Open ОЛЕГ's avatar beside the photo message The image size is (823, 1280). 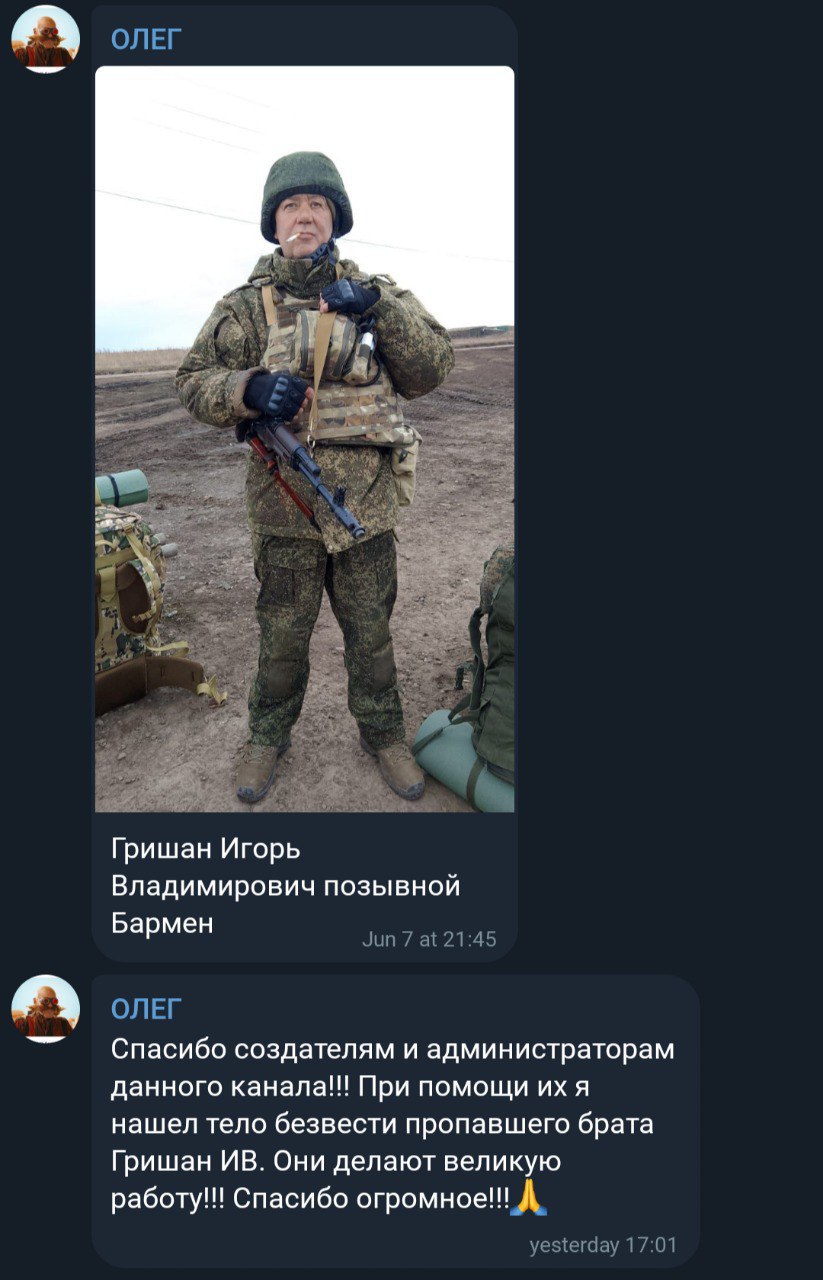pos(45,39)
